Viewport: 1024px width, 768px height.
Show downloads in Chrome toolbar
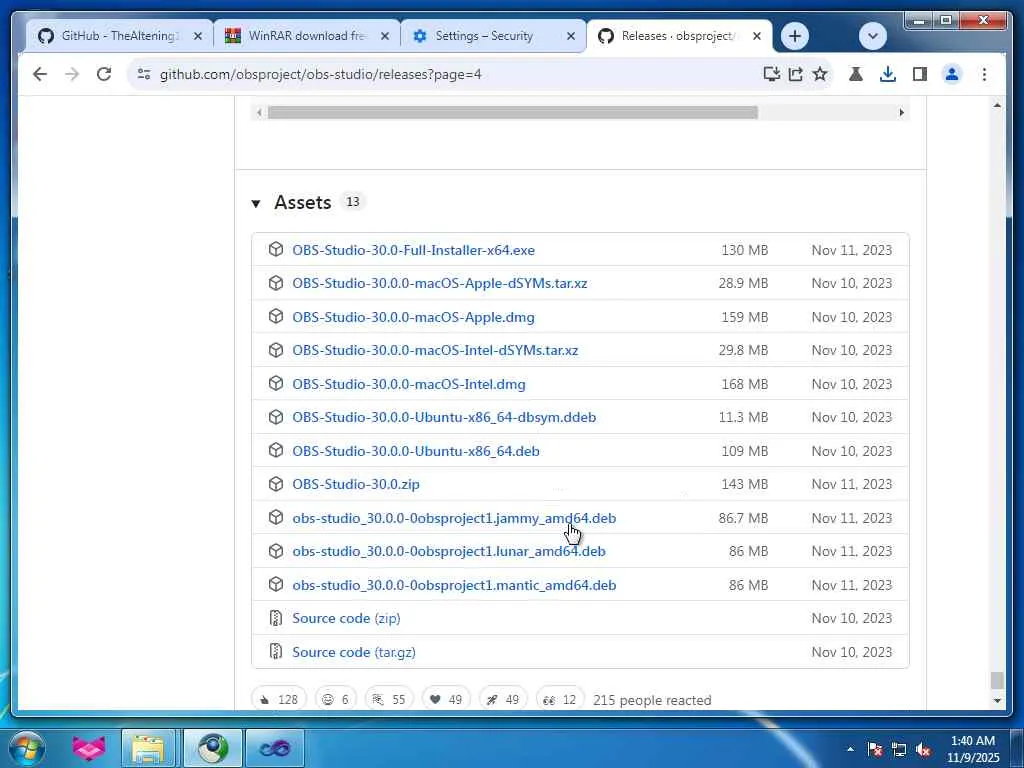pyautogui.click(x=888, y=74)
